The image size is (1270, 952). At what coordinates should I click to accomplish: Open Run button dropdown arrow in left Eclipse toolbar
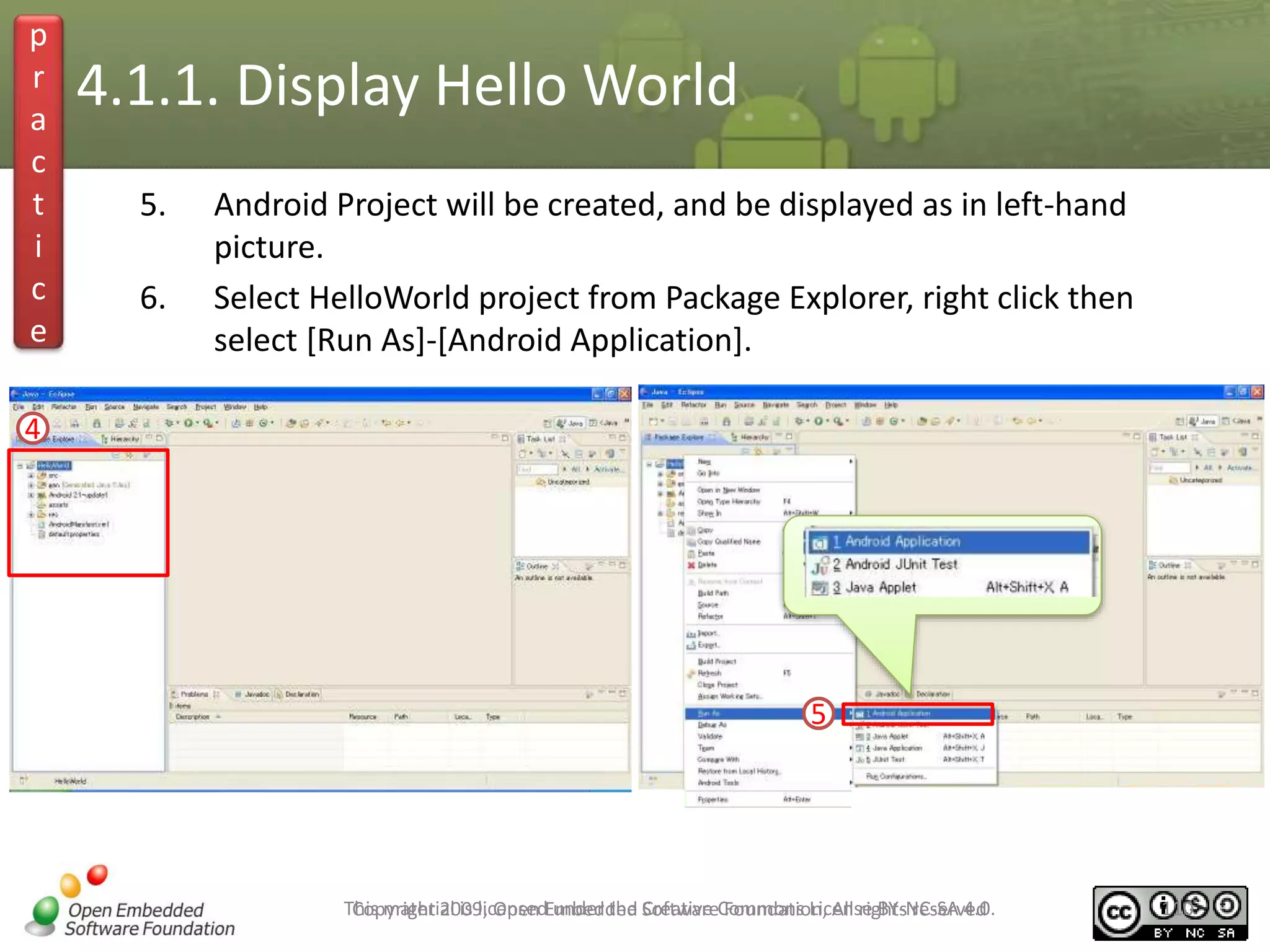tap(197, 423)
